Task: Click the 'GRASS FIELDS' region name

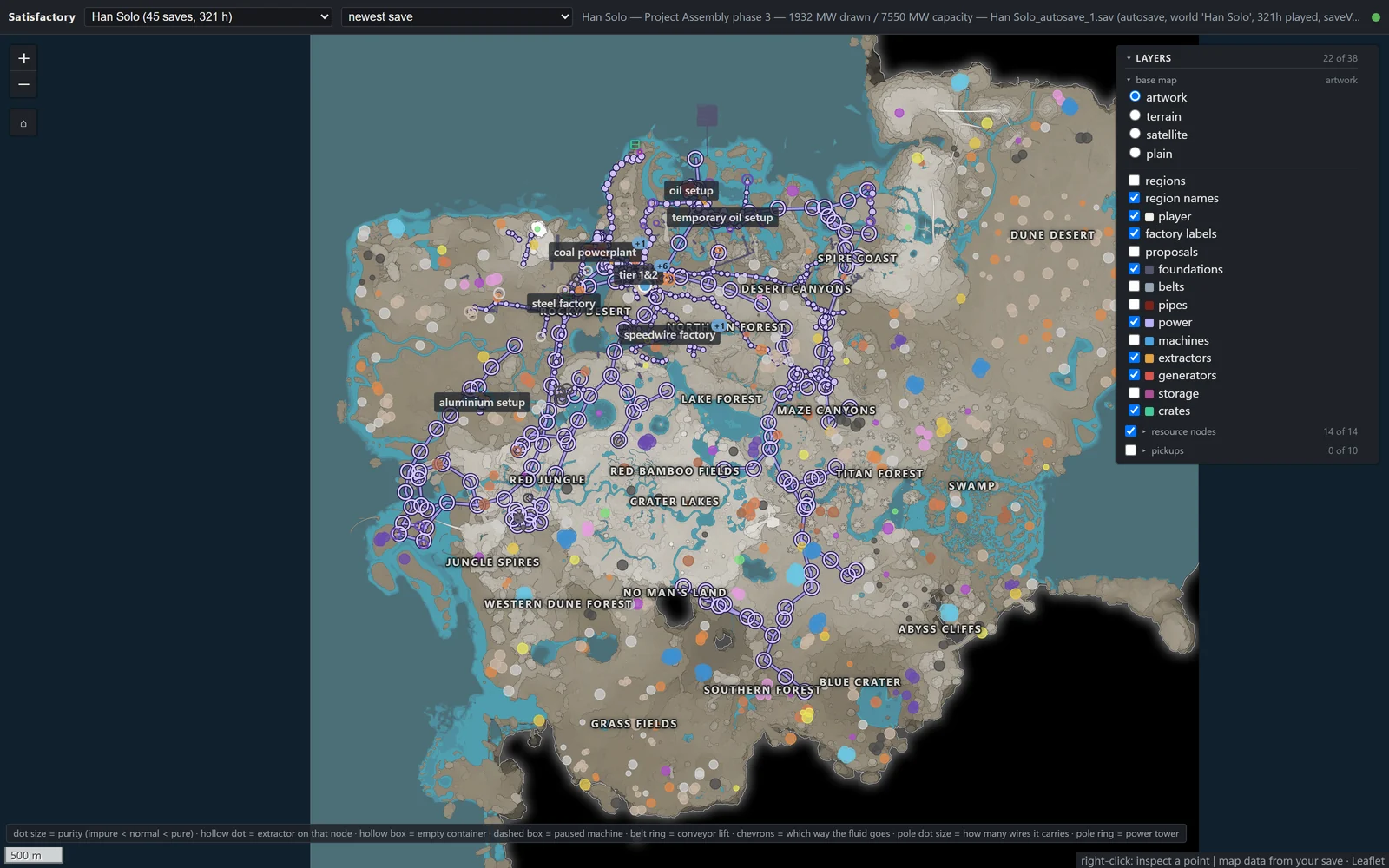Action: (x=634, y=724)
